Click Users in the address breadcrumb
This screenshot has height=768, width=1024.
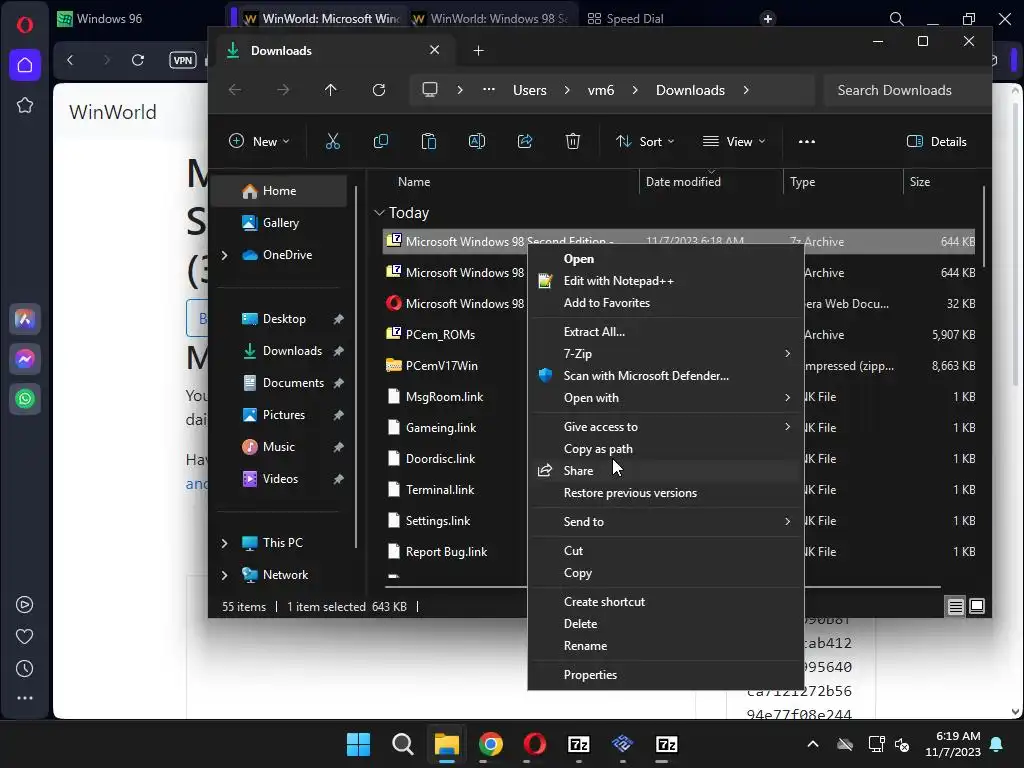pos(530,90)
